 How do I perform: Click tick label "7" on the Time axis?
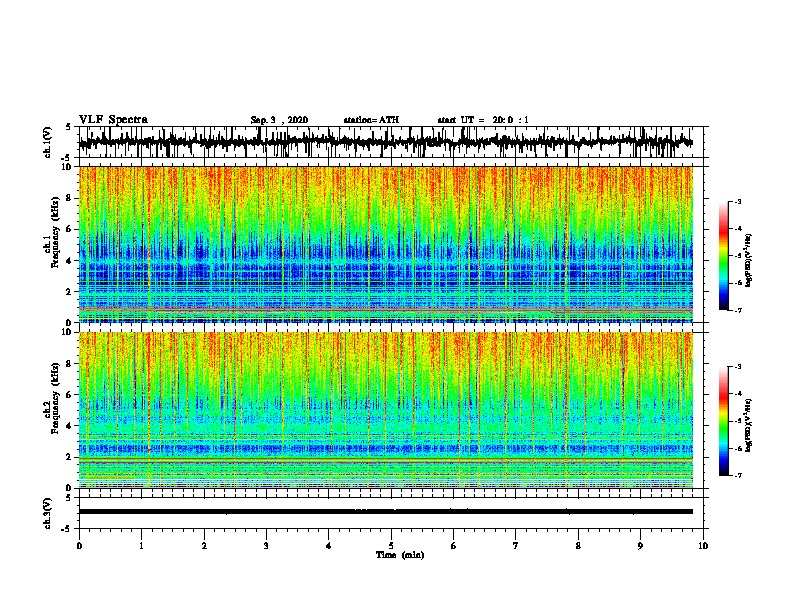click(516, 546)
